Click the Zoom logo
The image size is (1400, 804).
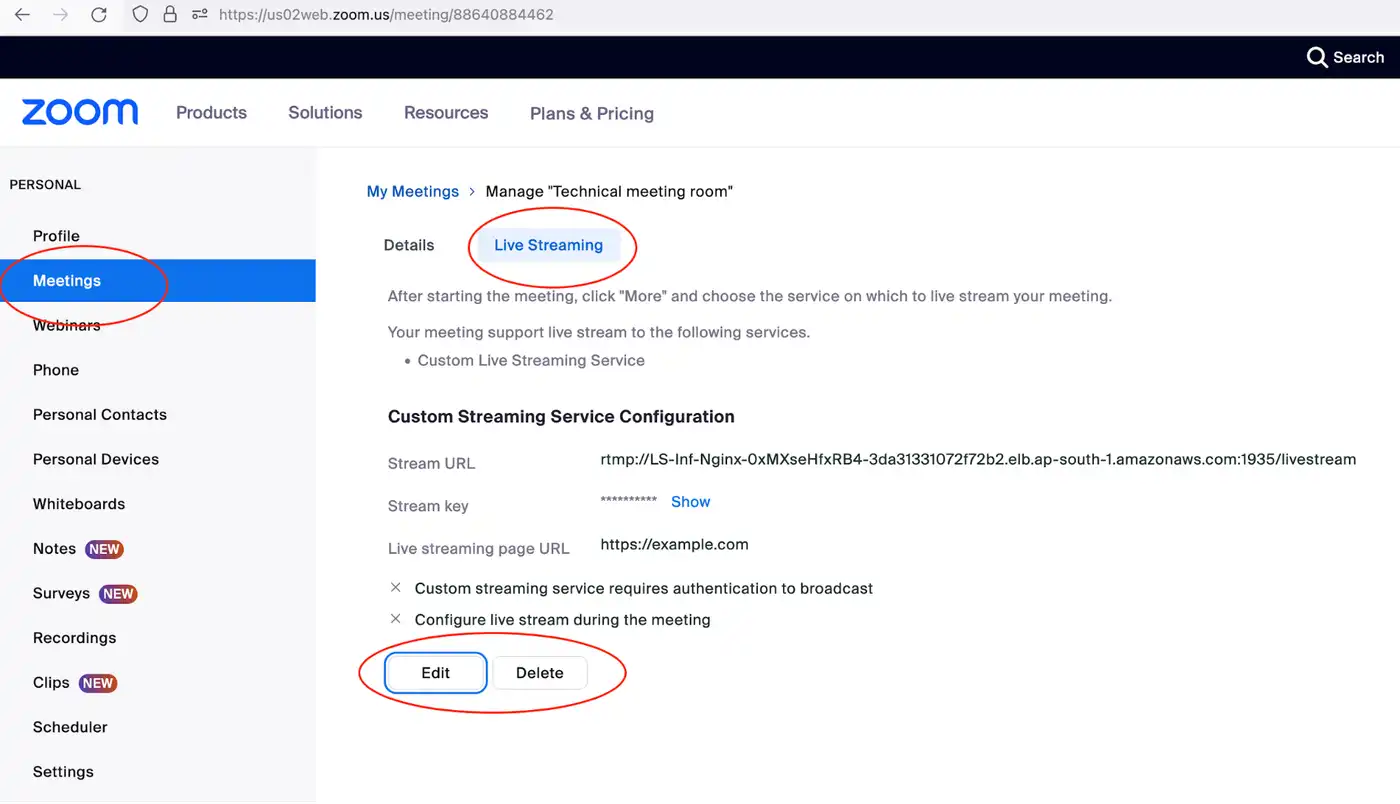tap(80, 112)
